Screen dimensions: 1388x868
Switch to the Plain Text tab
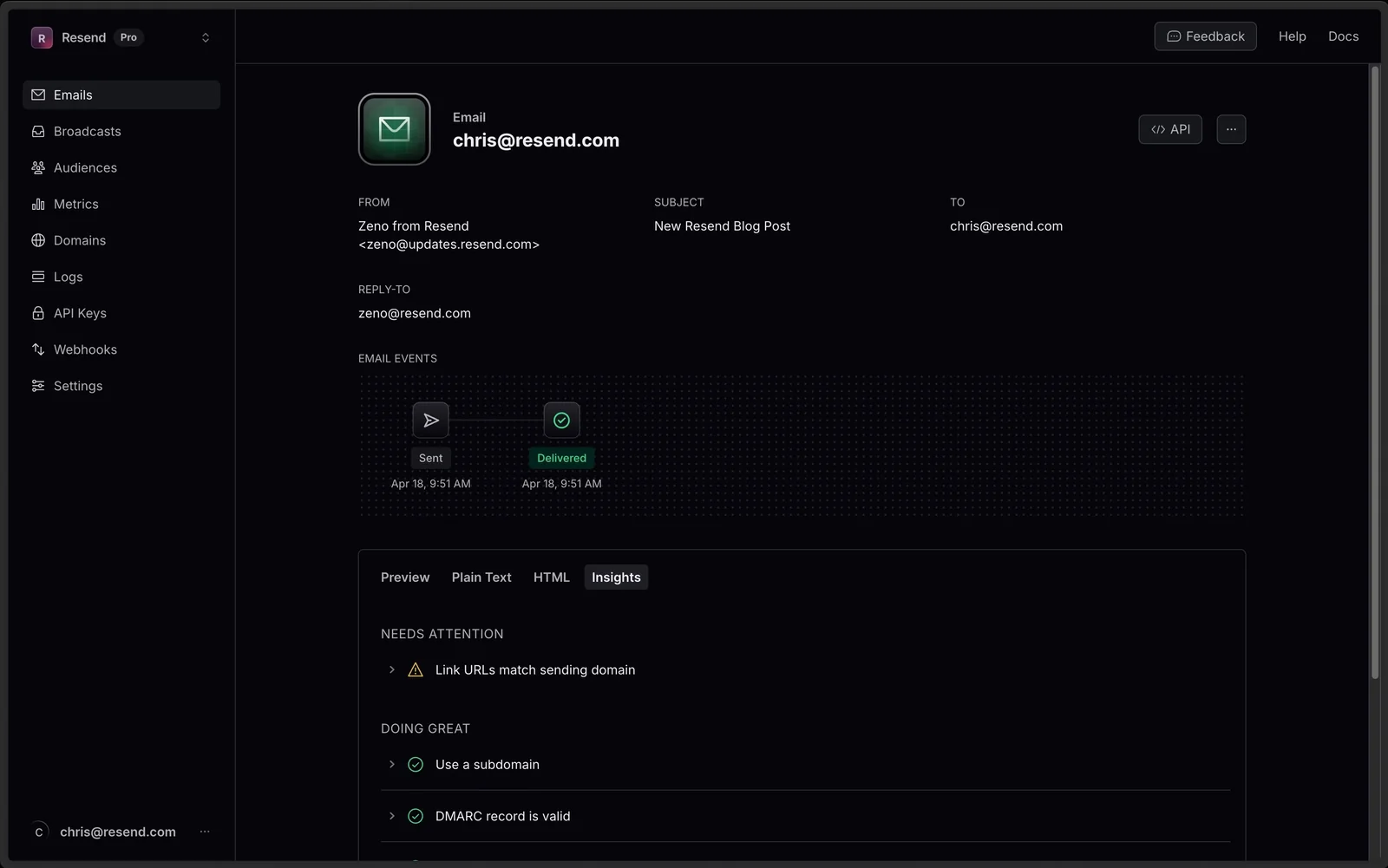481,577
